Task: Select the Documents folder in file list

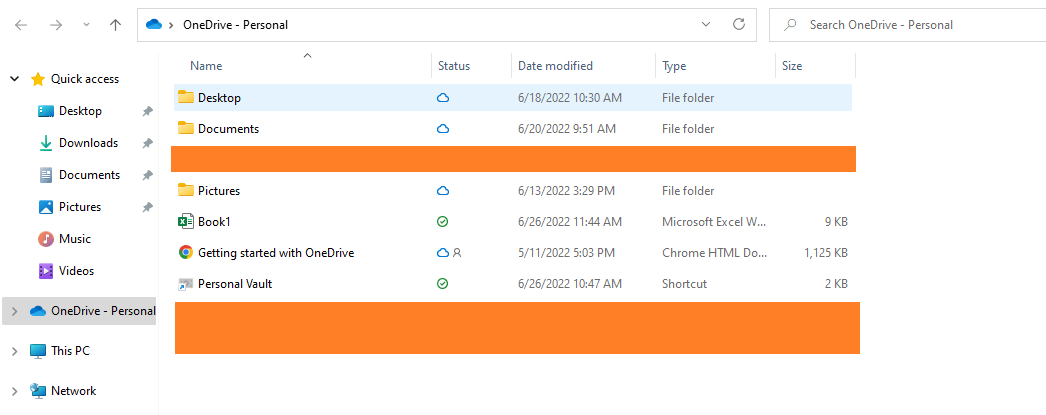Action: [512, 129]
